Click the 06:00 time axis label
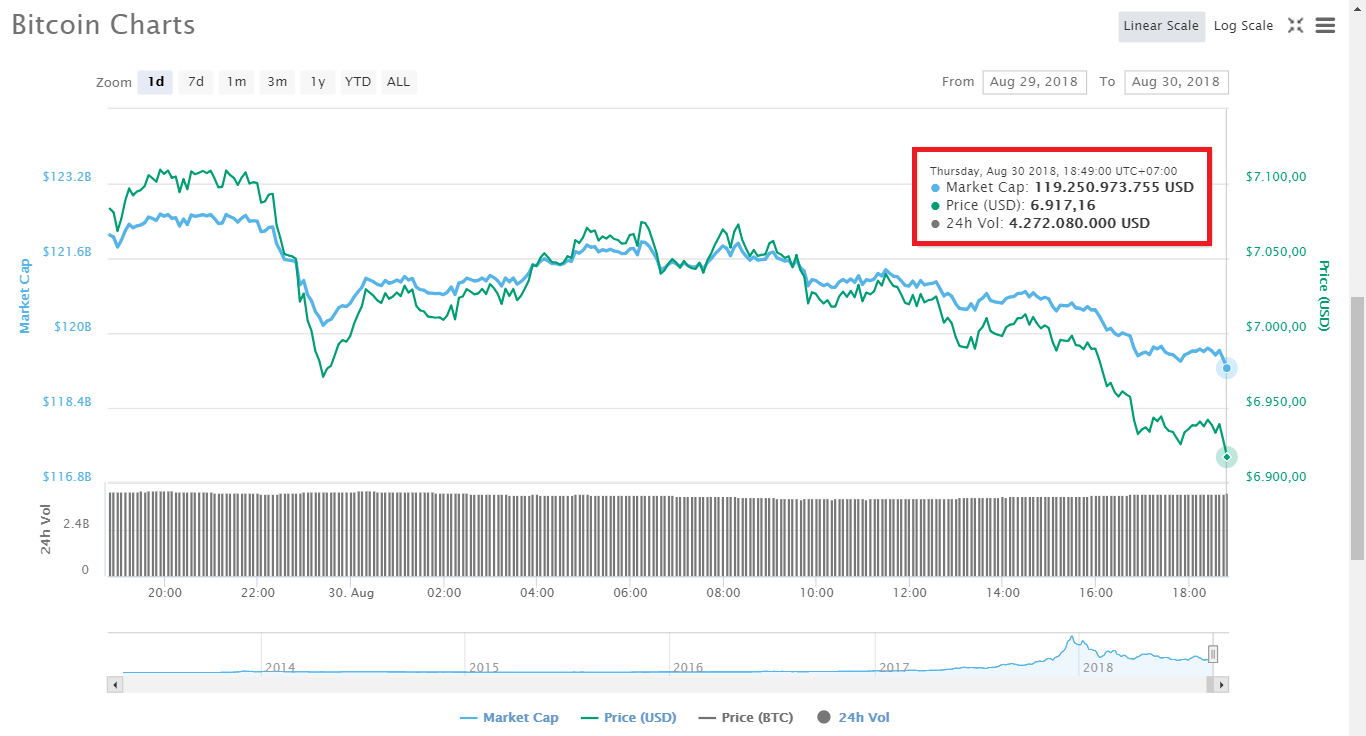The image size is (1366, 736). pyautogui.click(x=630, y=592)
